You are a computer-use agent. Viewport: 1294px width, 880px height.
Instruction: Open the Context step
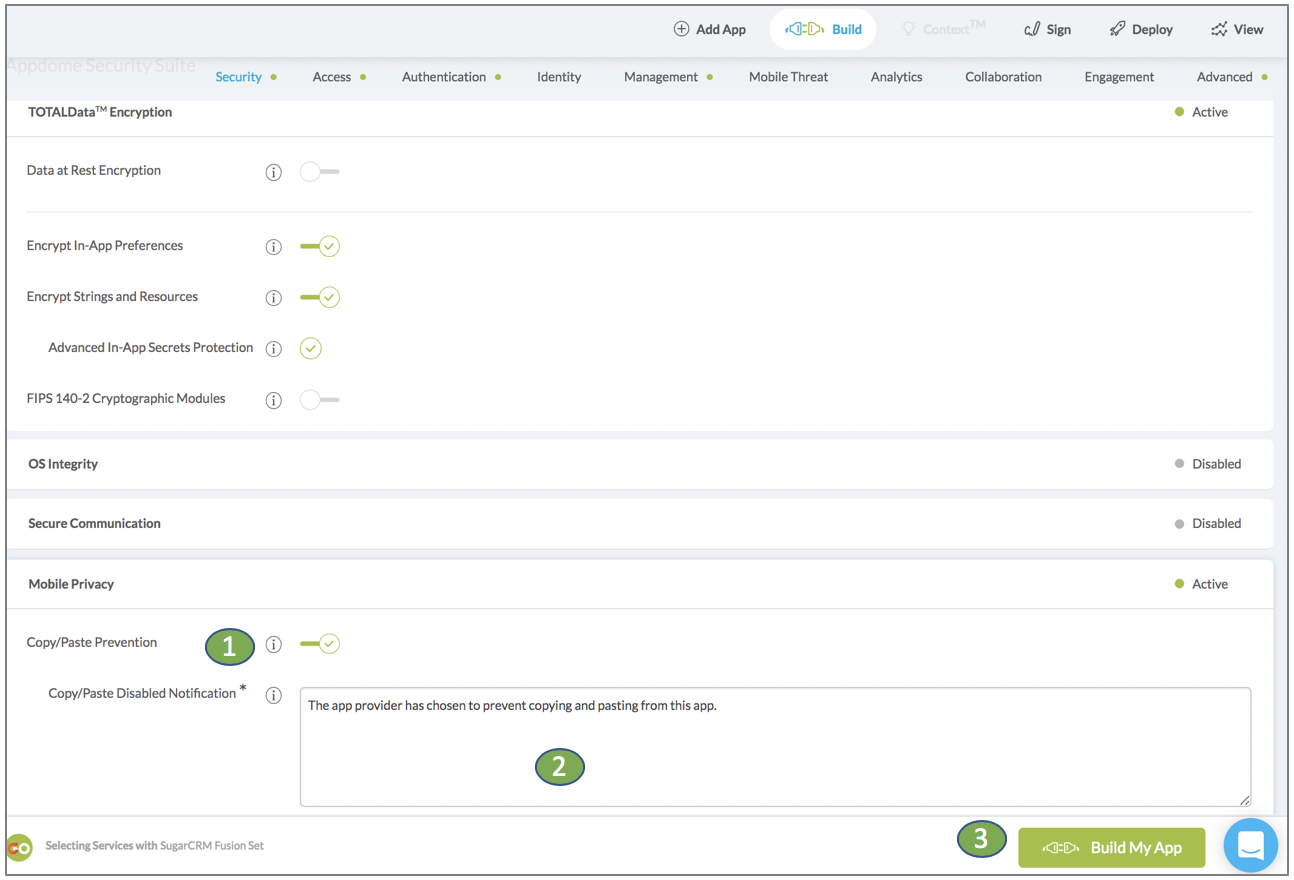(943, 30)
